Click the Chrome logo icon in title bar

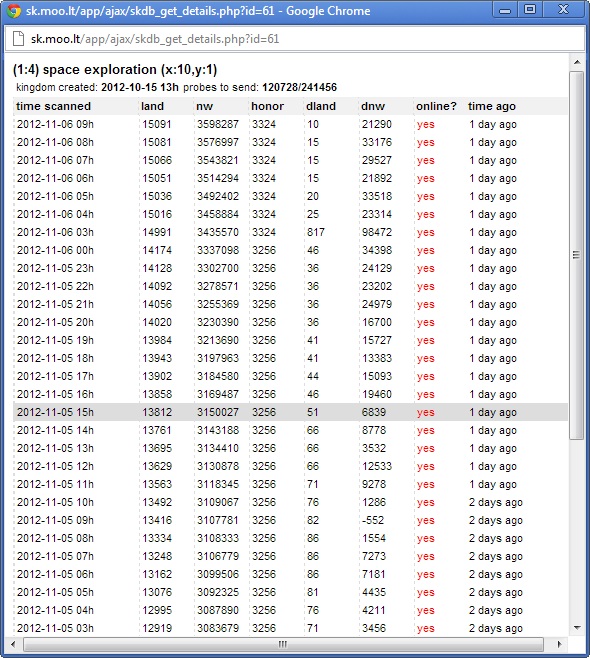[x=14, y=11]
